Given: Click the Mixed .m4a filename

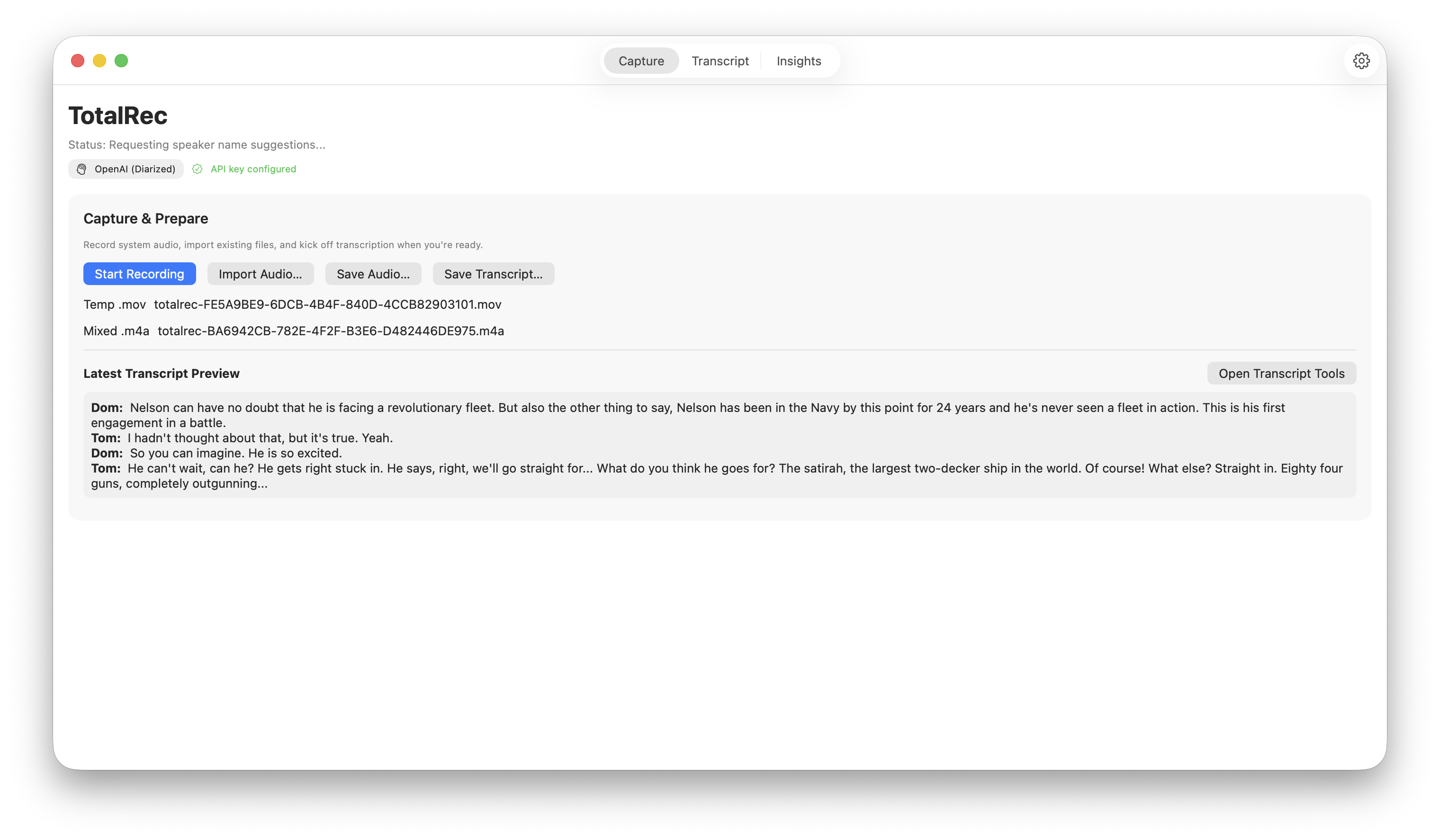Looking at the screenshot, I should click(331, 331).
